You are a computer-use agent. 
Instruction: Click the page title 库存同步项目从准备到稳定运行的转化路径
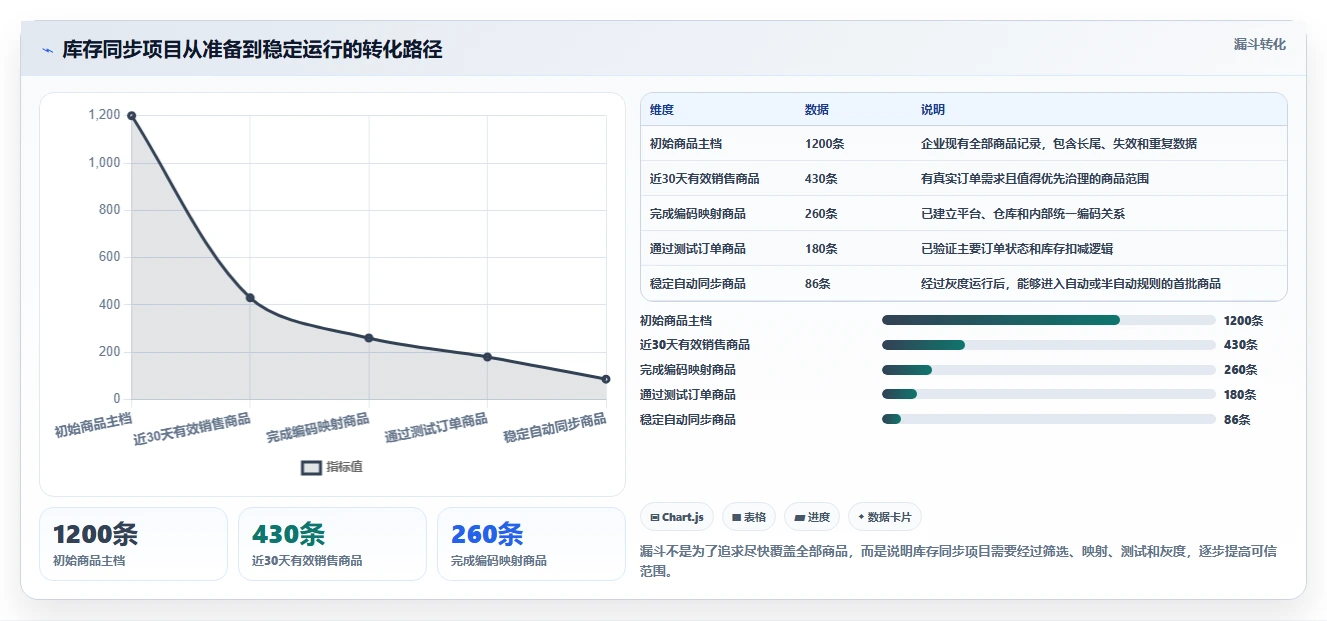tap(252, 50)
